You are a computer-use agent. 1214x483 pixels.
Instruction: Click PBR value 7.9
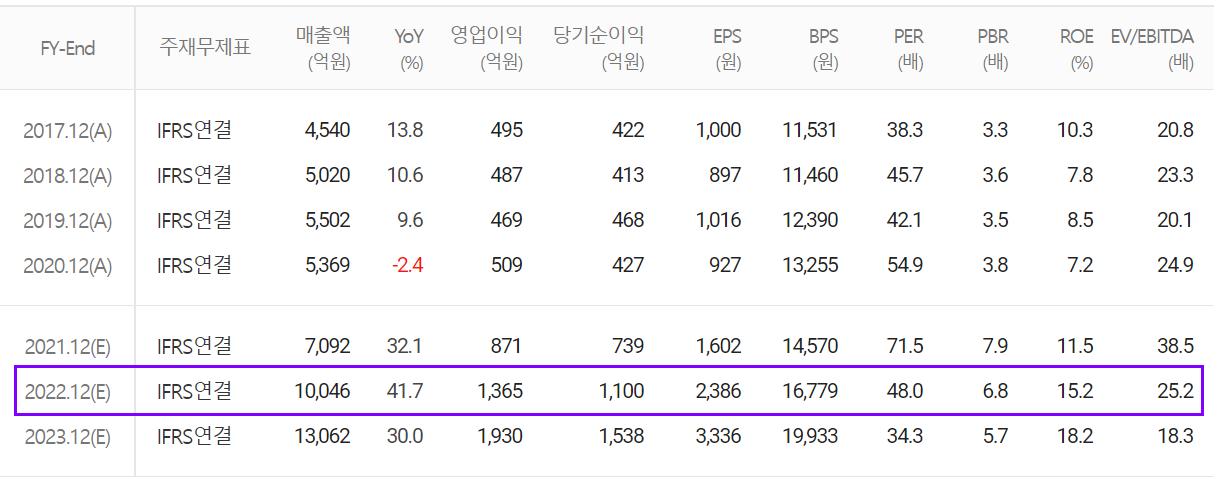pos(996,347)
